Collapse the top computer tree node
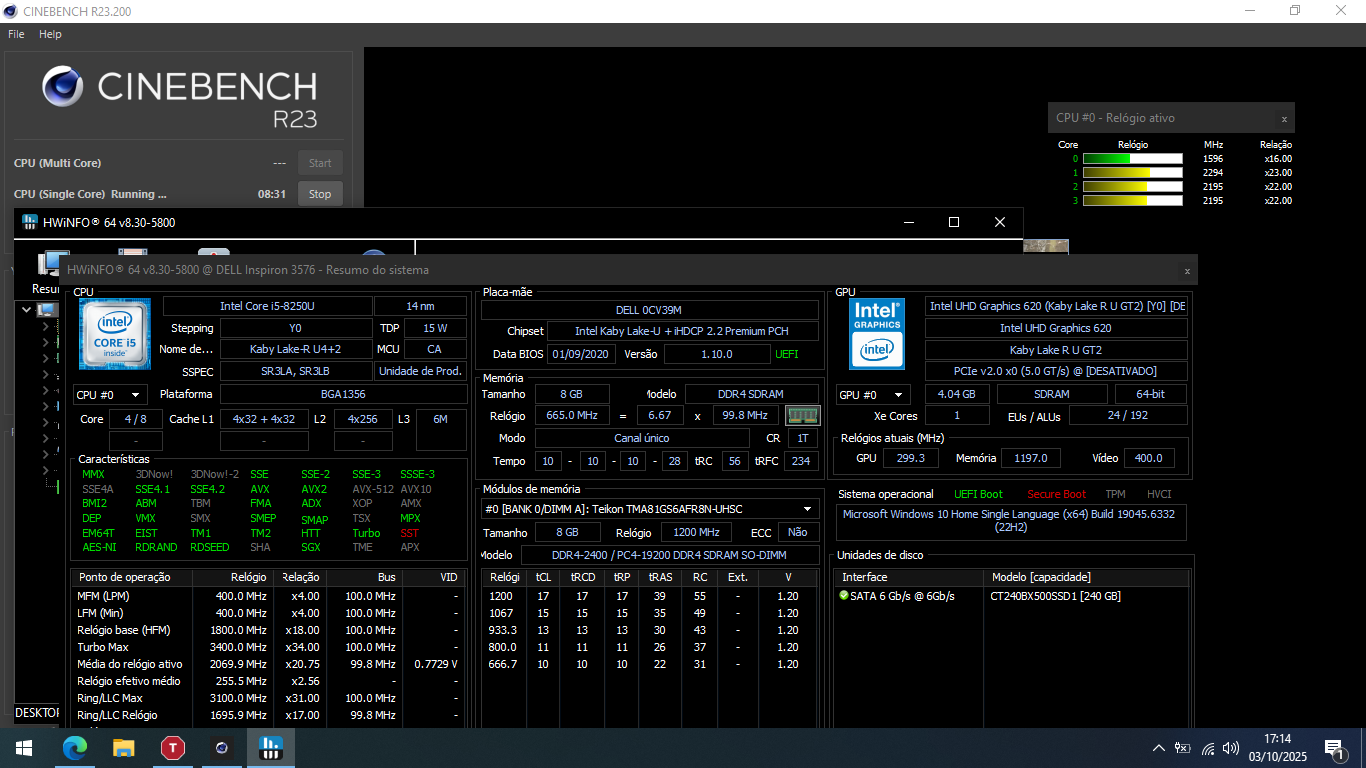 click(27, 310)
